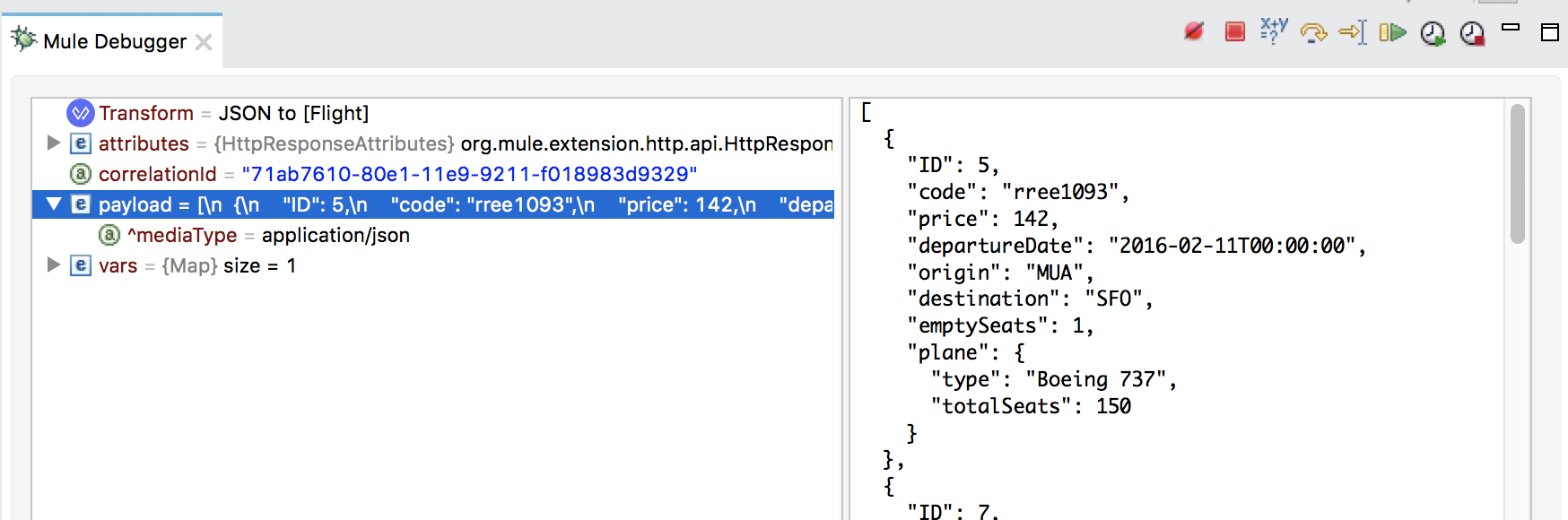Image resolution: width=1568 pixels, height=520 pixels.
Task: Select the Transform JSON to Flight row
Action: pos(433,113)
